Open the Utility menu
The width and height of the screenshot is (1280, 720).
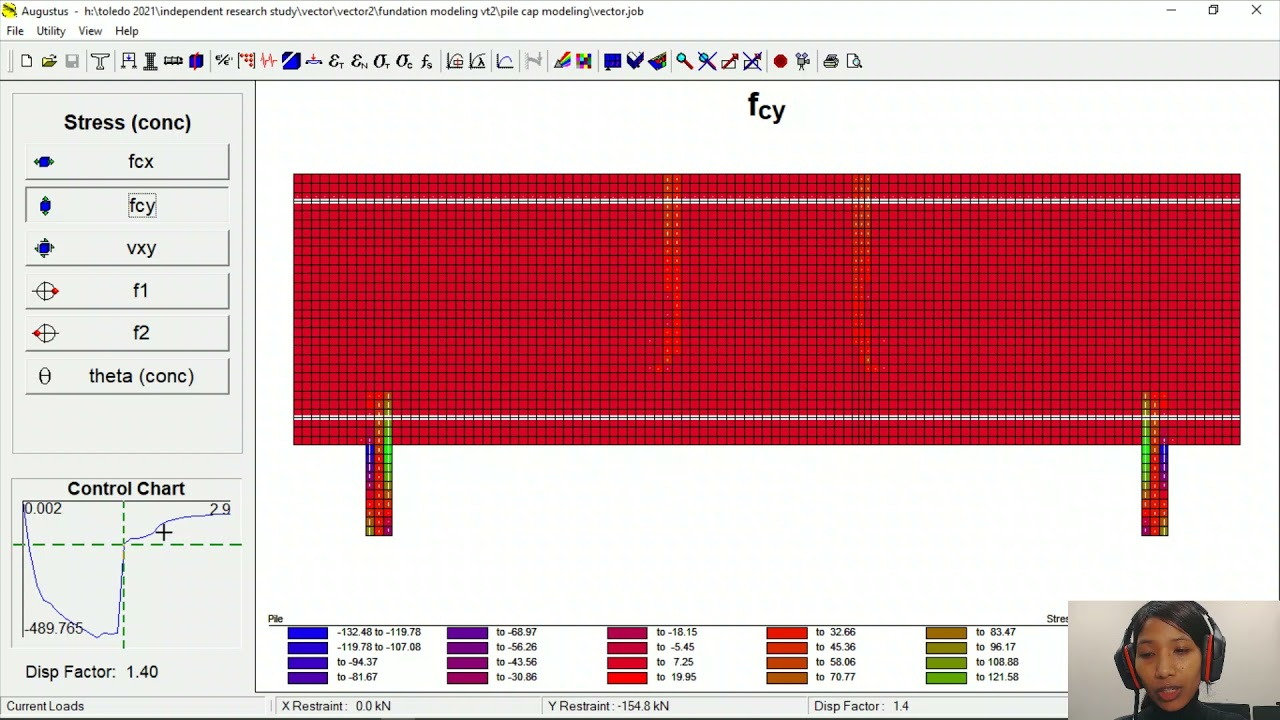51,31
